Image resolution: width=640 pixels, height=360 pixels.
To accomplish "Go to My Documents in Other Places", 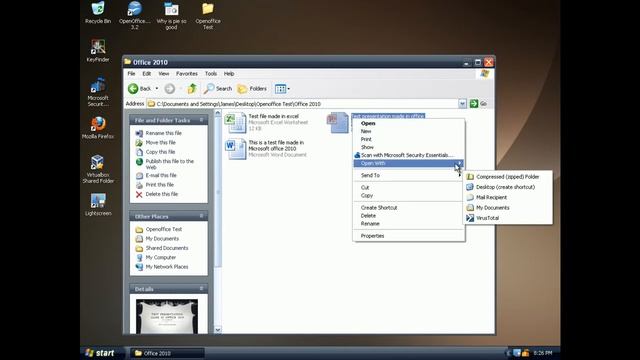I will click(x=157, y=238).
